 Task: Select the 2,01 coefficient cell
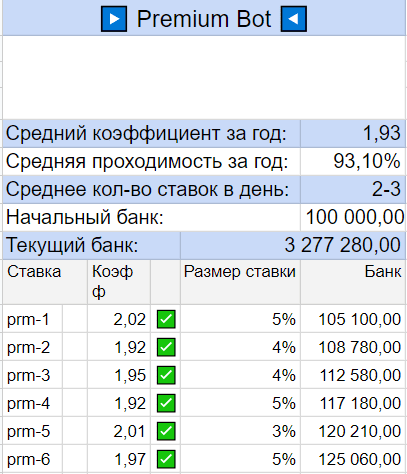119,431
